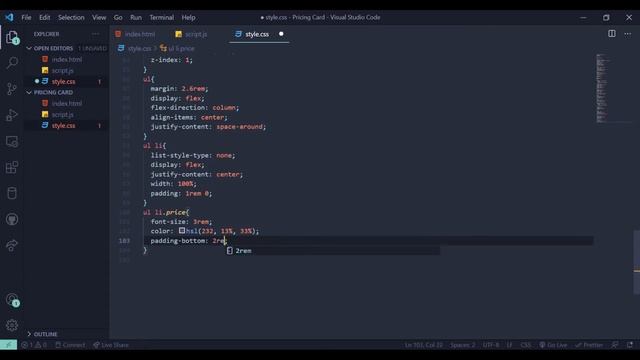Click the remote window status icon
This screenshot has height=360, width=640.
tap(9, 345)
